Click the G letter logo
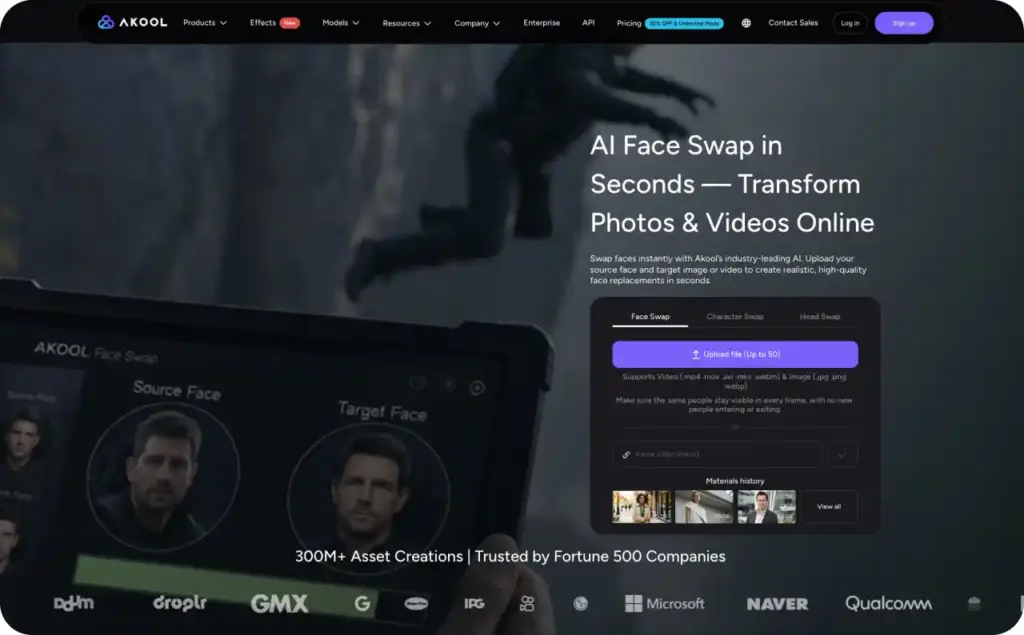Screen dimensions: 1024x635 [x=362, y=604]
